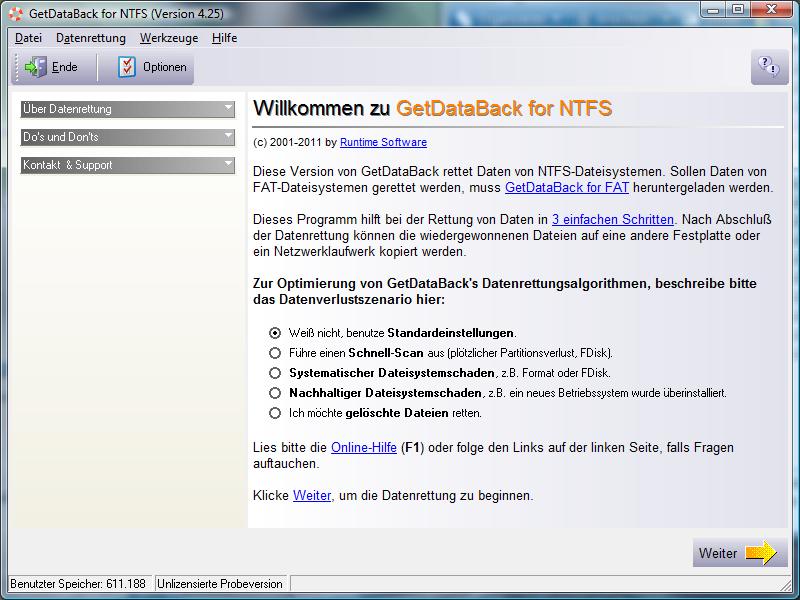Viewport: 800px width, 600px height.
Task: Open the GetDataBack for FAT link
Action: pos(567,188)
